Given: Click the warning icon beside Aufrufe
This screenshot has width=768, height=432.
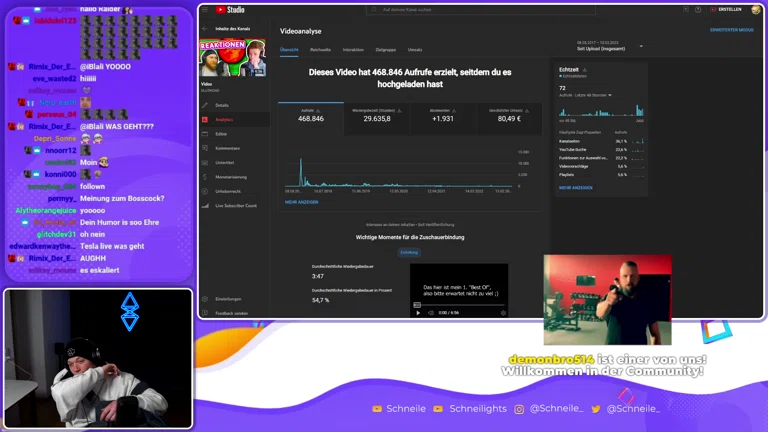Looking at the screenshot, I should (x=318, y=111).
